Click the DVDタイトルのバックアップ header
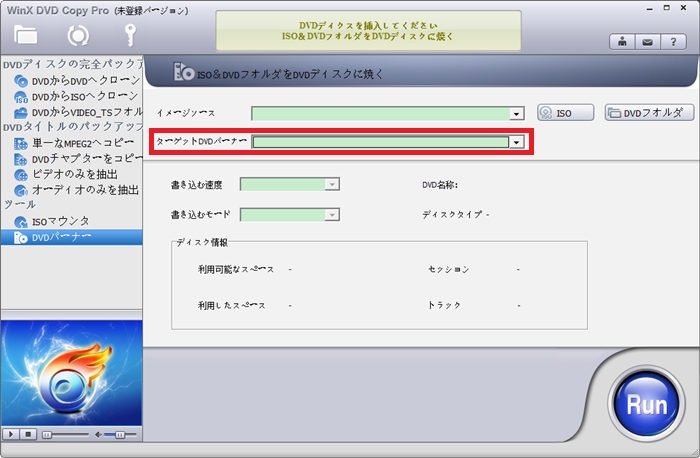The image size is (700, 458). pos(72,127)
